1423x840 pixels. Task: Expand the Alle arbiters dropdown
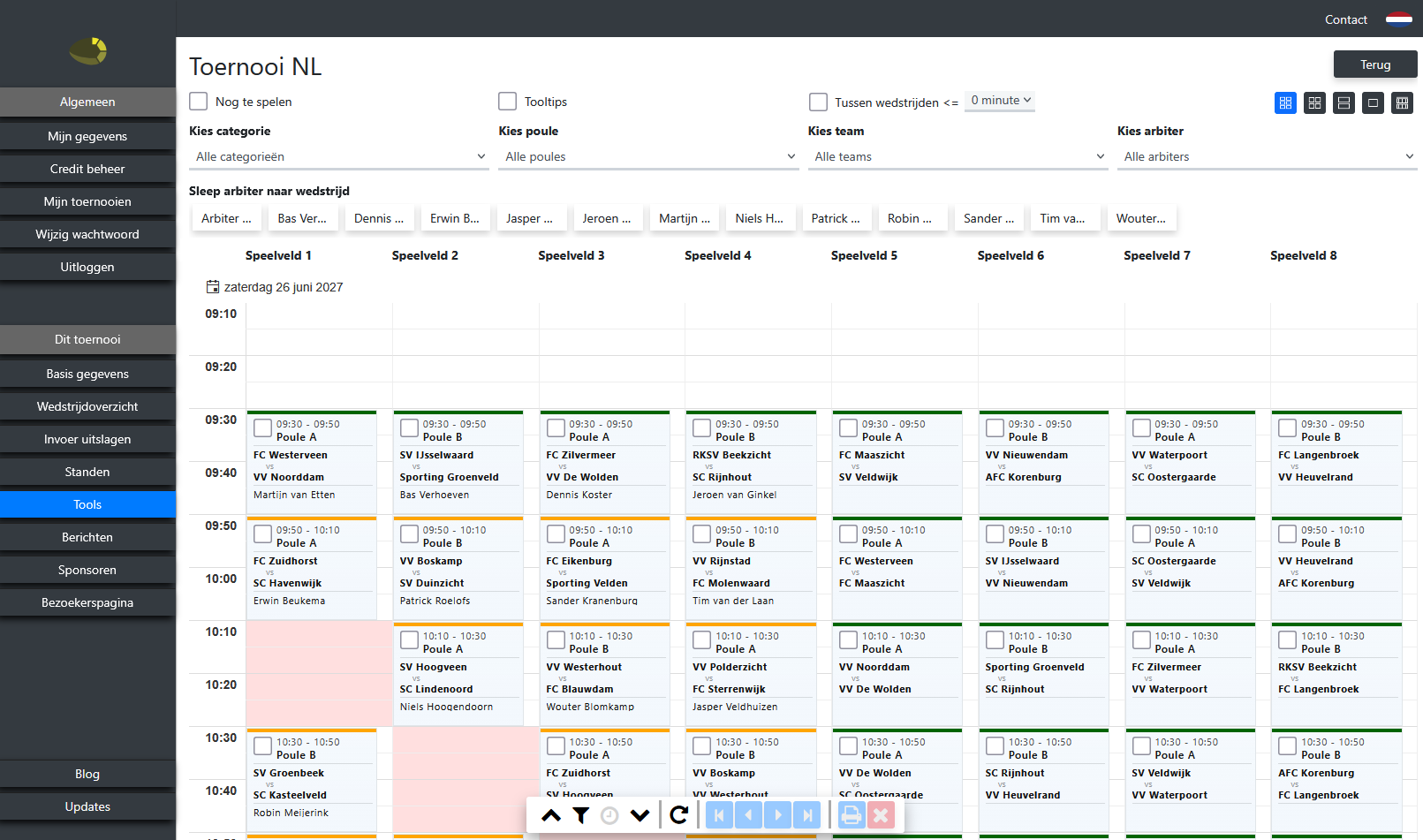coord(1267,156)
